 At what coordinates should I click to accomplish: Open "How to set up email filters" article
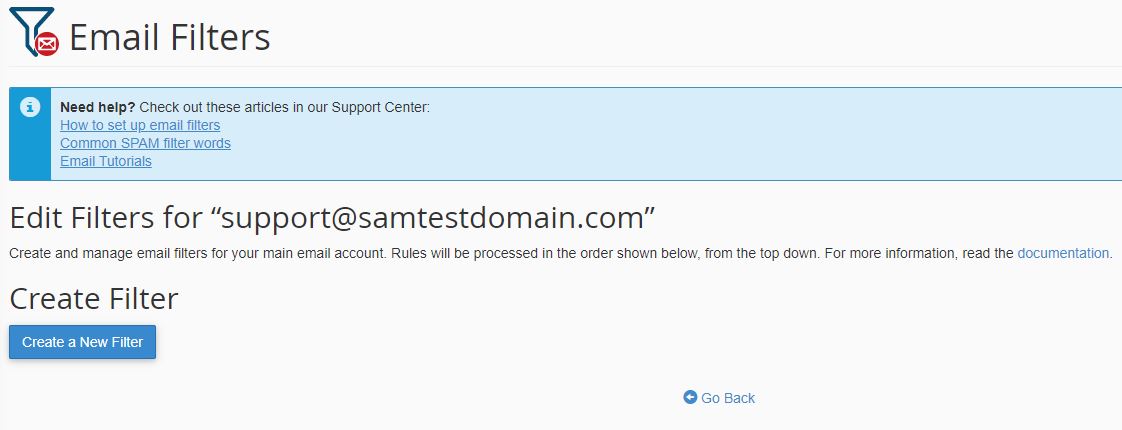coord(140,125)
